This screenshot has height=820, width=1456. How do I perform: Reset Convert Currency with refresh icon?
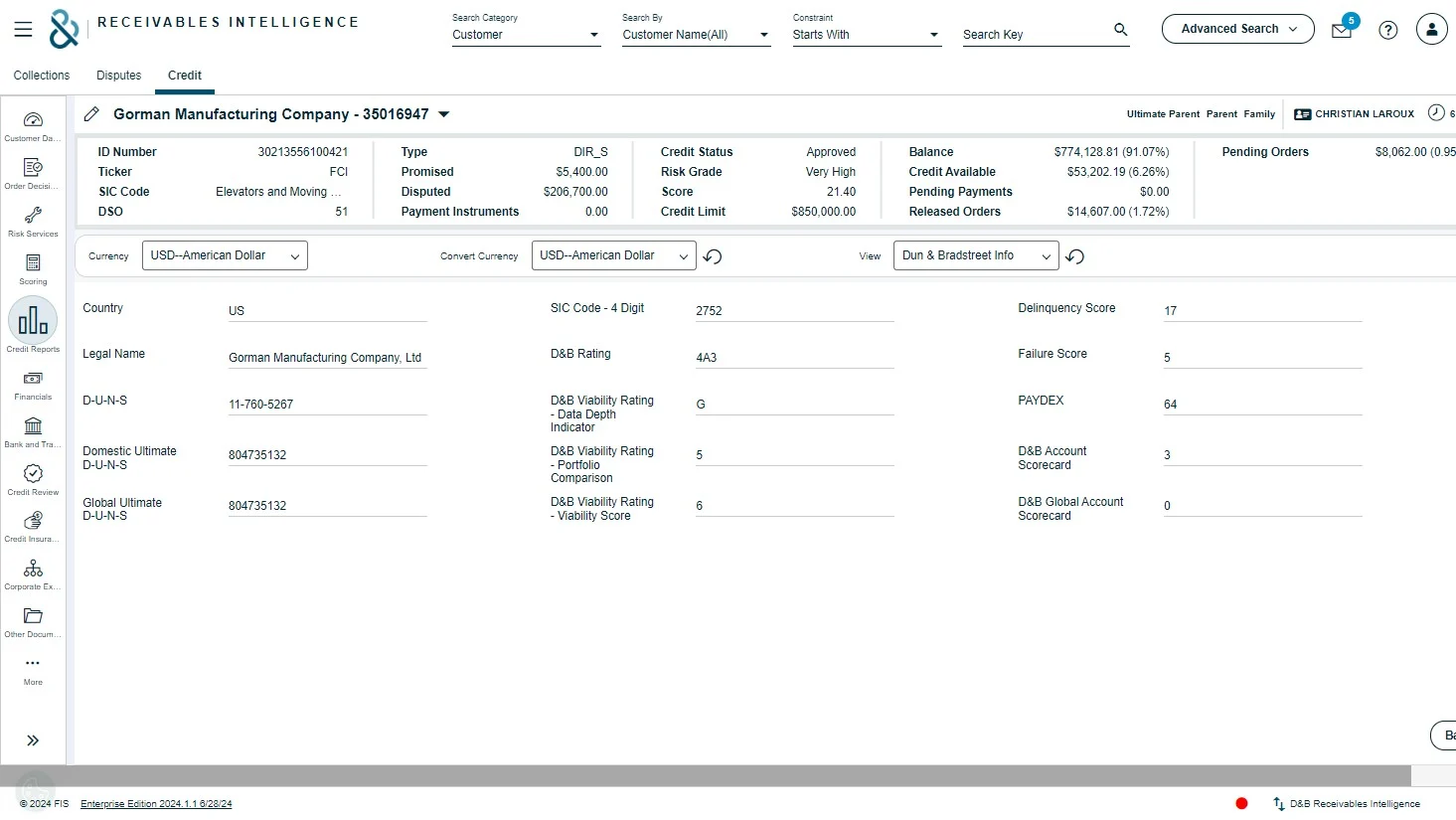pyautogui.click(x=713, y=256)
